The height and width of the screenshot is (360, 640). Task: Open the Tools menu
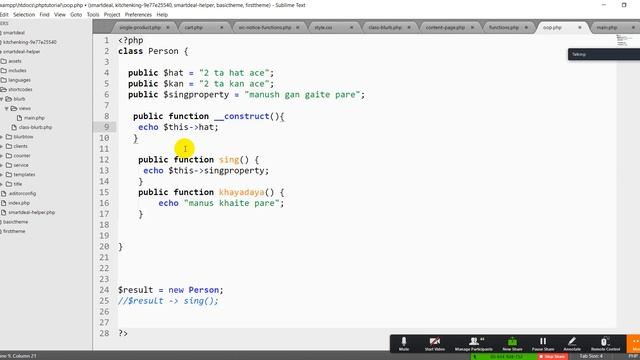pyautogui.click(x=93, y=15)
